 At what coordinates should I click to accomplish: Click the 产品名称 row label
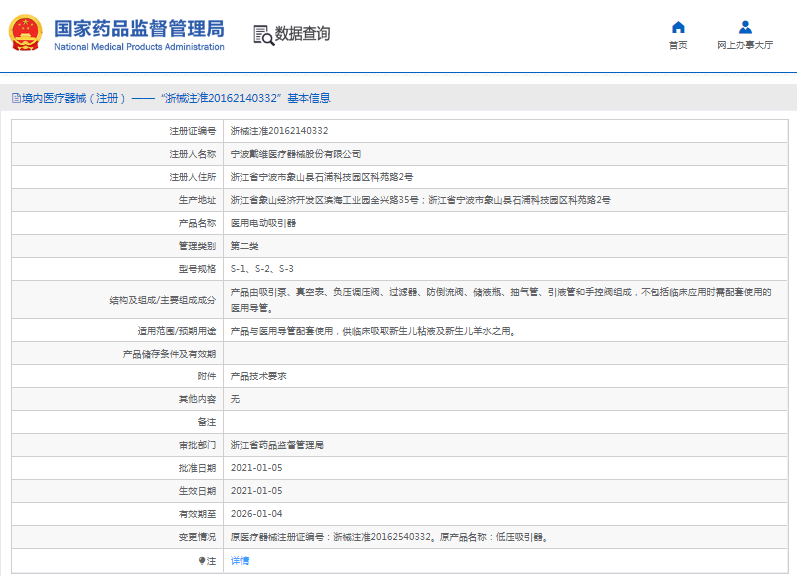tap(197, 223)
